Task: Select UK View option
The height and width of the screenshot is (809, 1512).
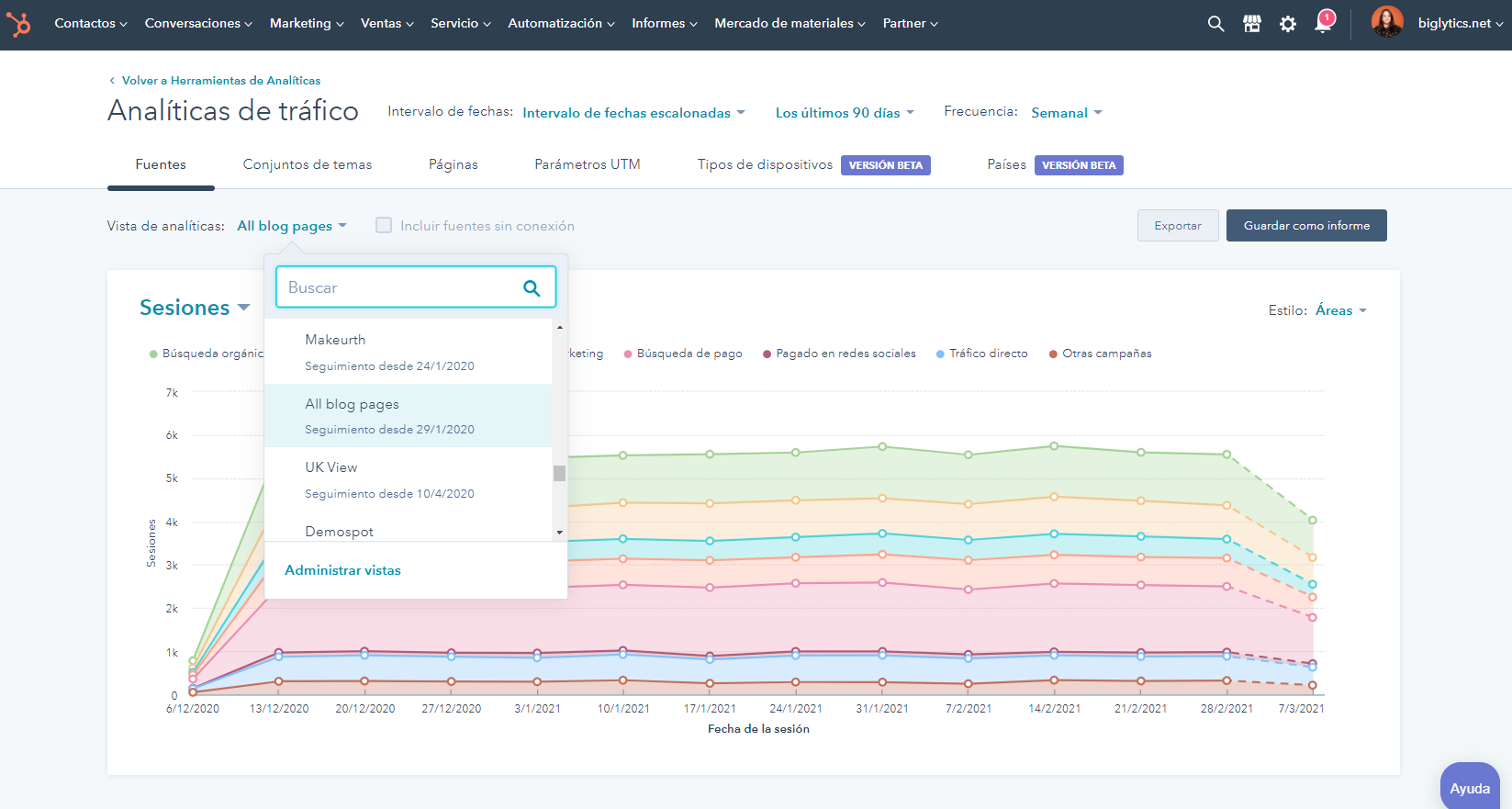Action: pos(409,480)
